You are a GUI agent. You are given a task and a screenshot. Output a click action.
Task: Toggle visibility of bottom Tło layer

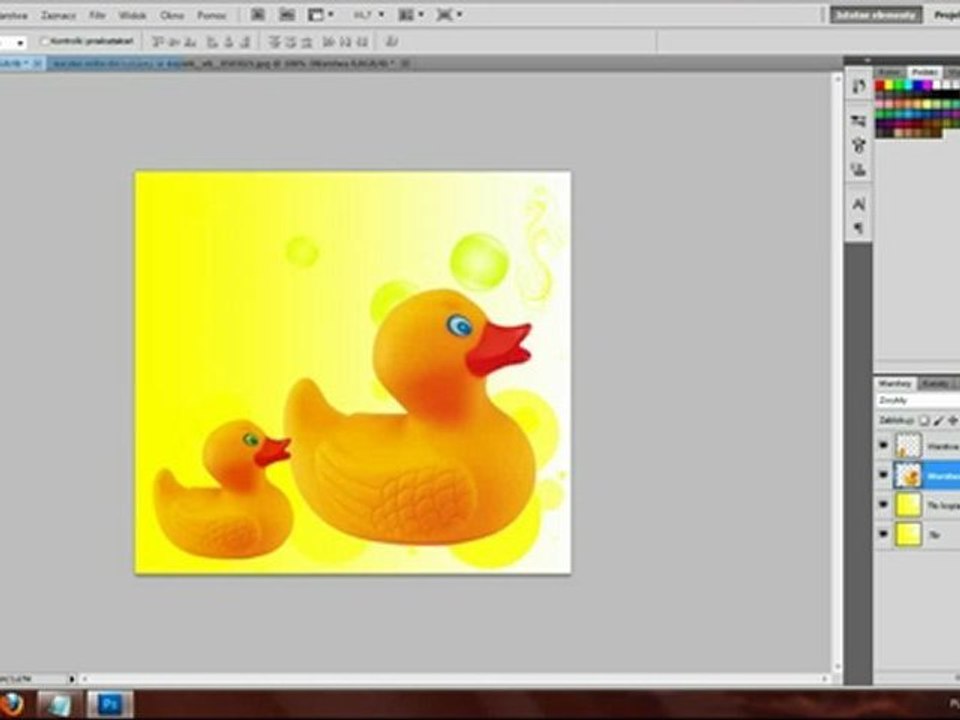pos(883,534)
